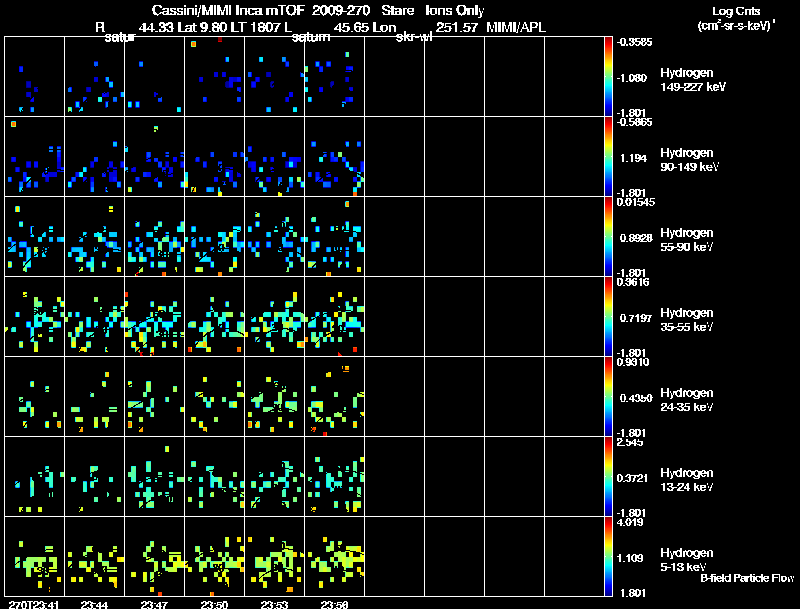Click the 'Hydrogen 149-227 keV' label
The height and width of the screenshot is (609, 800).
point(692,80)
